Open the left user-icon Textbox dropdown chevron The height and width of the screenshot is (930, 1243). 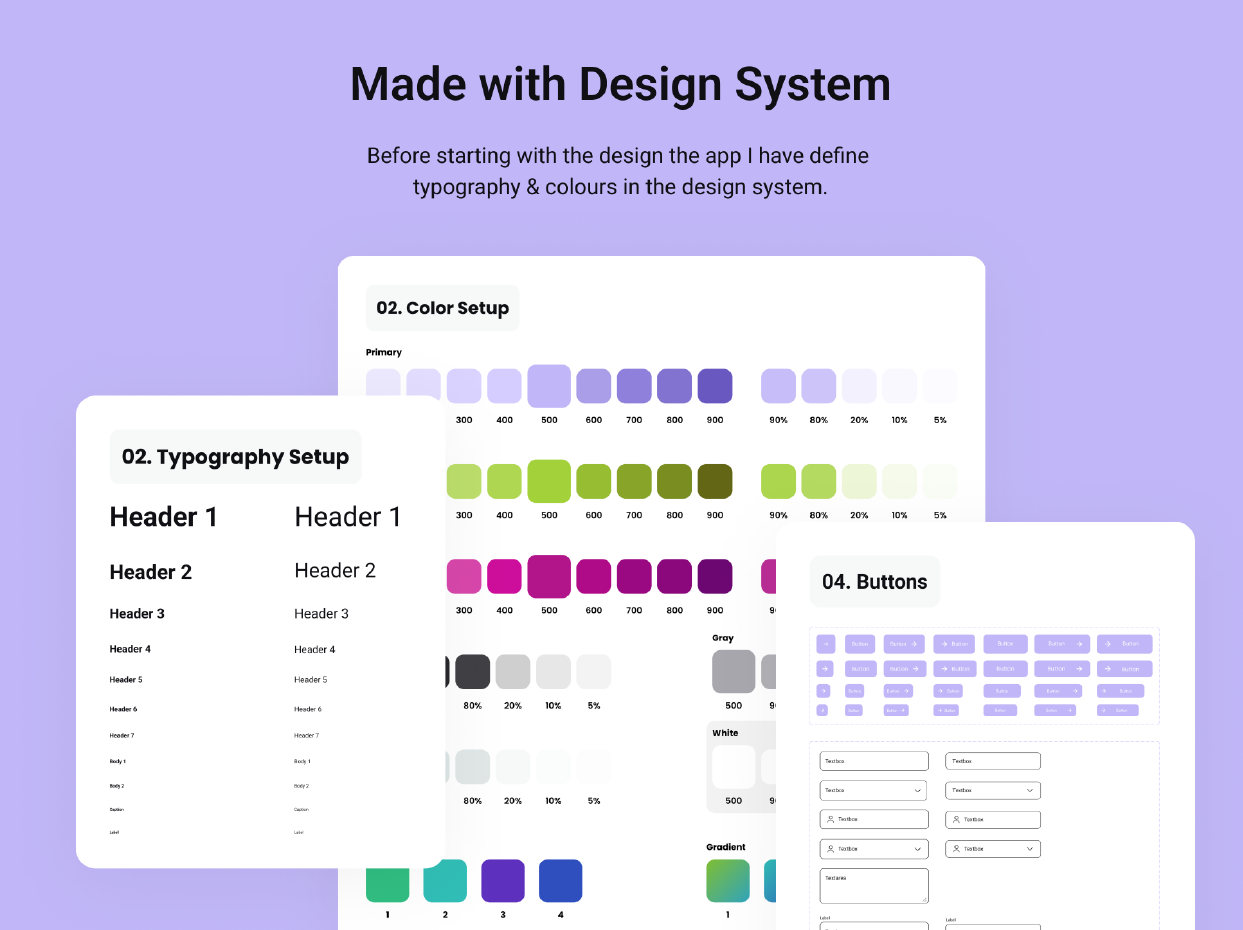pos(918,849)
